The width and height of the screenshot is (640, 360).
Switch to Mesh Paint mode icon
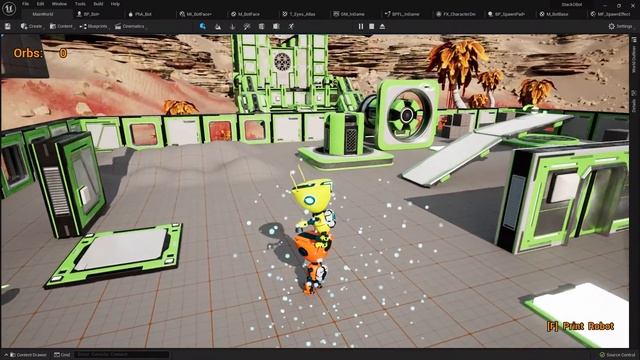247,26
